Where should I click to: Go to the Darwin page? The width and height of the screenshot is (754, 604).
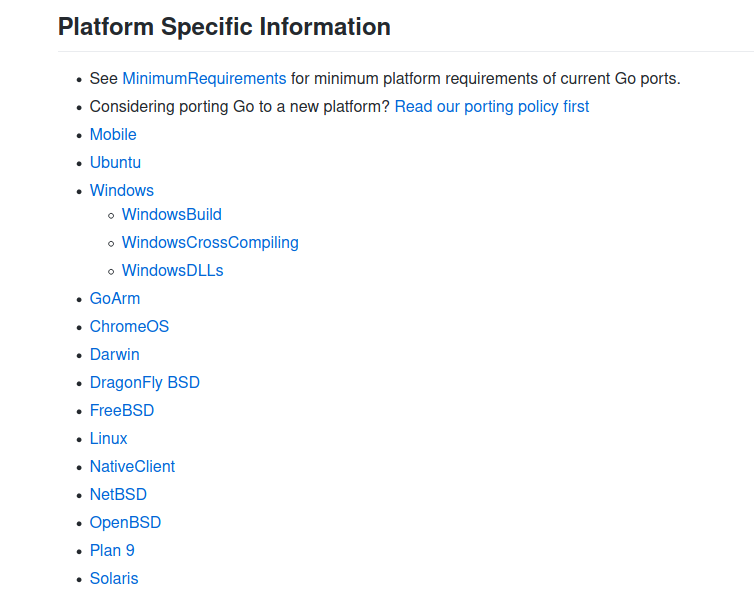[115, 354]
